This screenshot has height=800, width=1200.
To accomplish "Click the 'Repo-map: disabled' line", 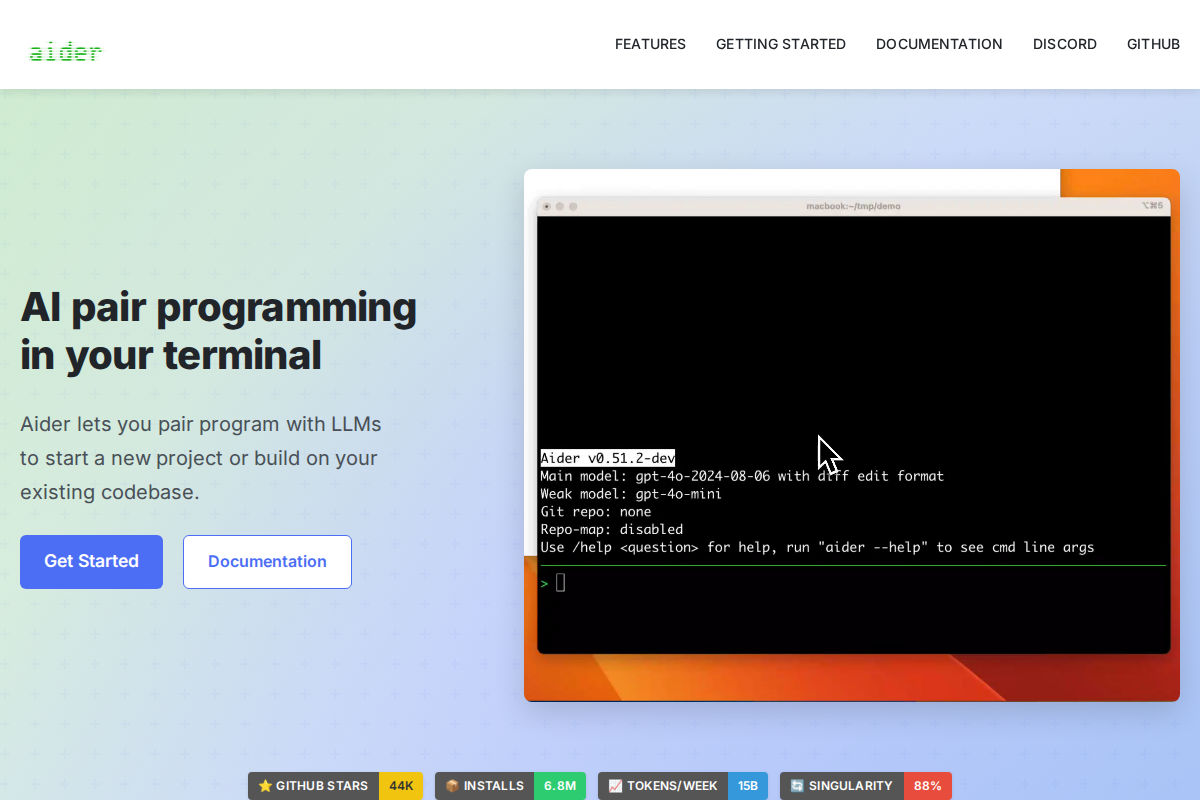I will [x=612, y=530].
